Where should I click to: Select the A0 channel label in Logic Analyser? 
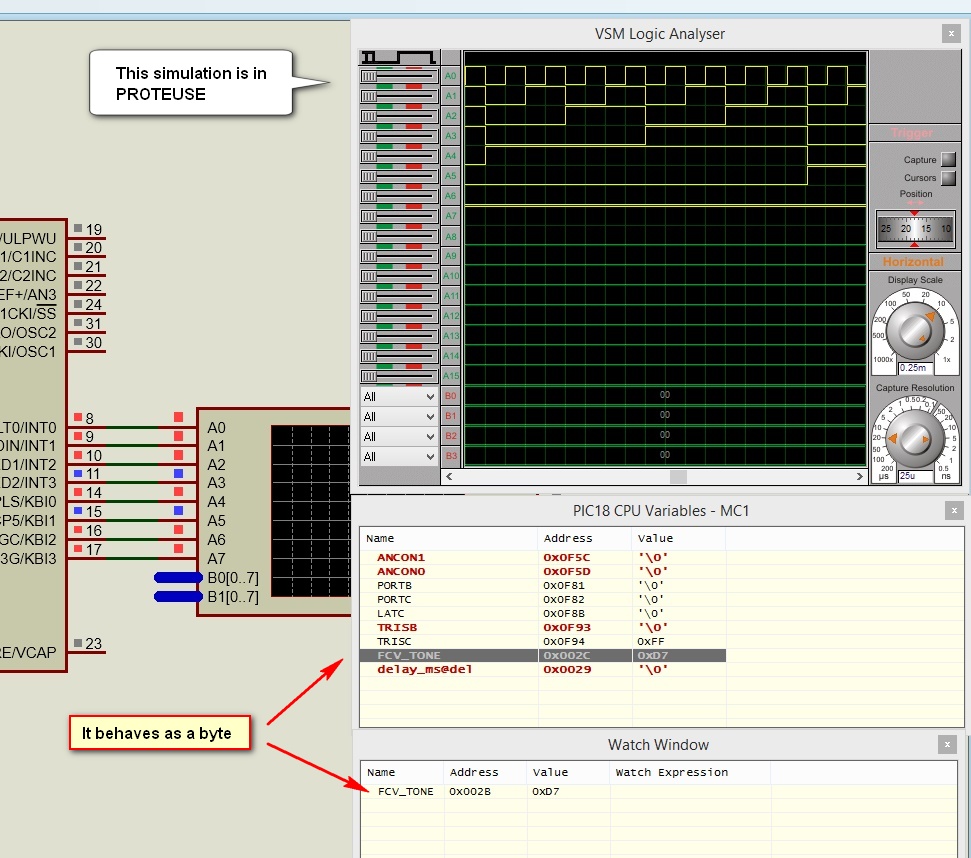click(450, 76)
